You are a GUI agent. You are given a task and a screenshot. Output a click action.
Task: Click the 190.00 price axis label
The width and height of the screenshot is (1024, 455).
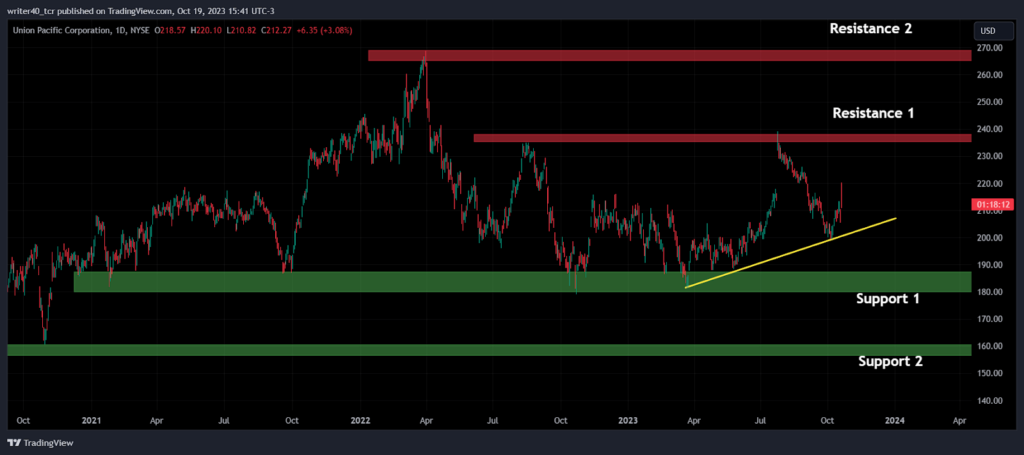(991, 265)
